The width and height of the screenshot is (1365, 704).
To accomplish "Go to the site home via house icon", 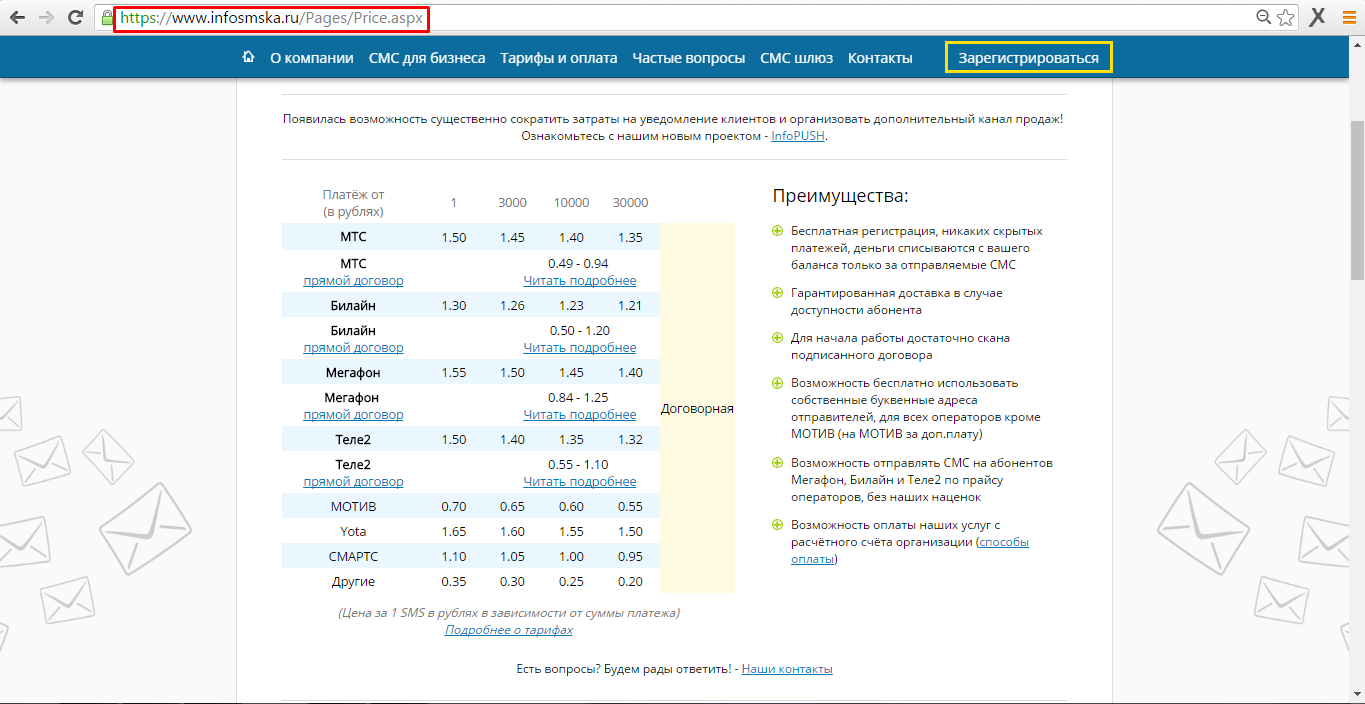I will click(248, 57).
